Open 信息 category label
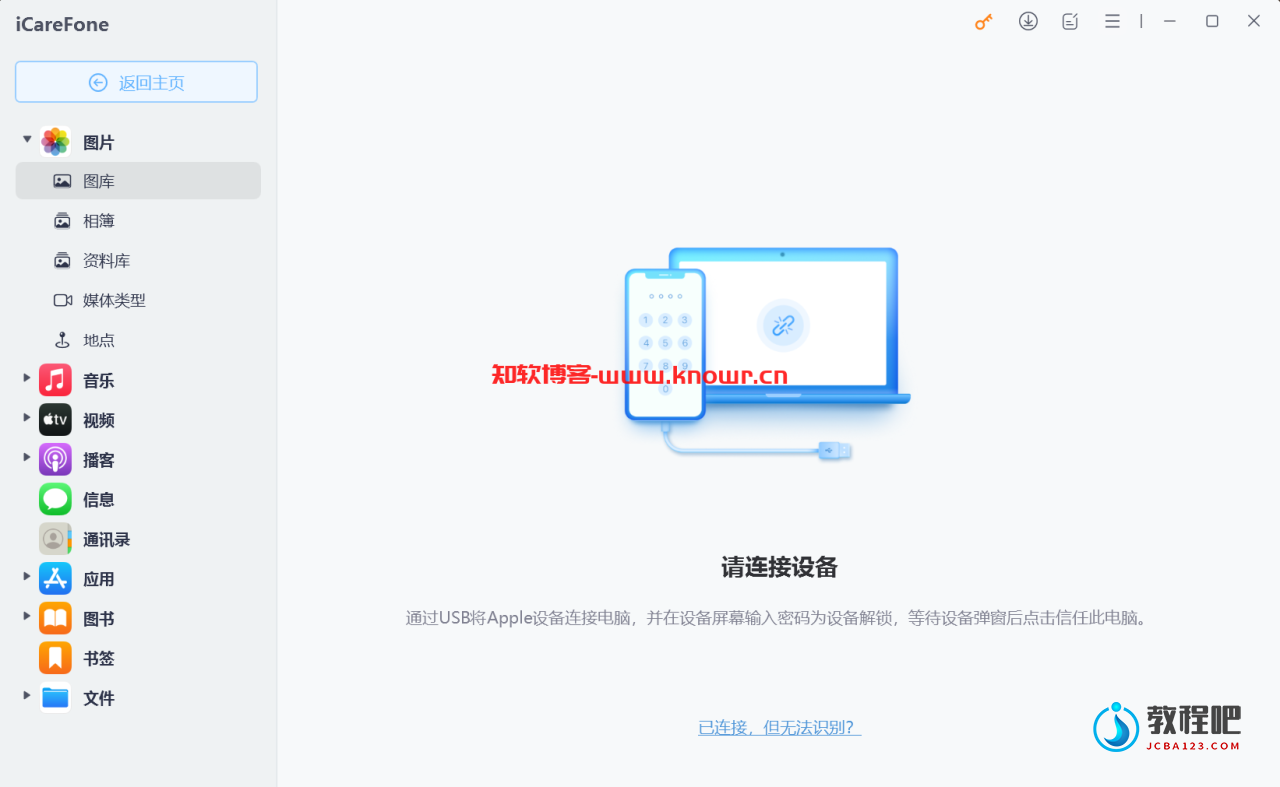1280x787 pixels. [x=99, y=500]
